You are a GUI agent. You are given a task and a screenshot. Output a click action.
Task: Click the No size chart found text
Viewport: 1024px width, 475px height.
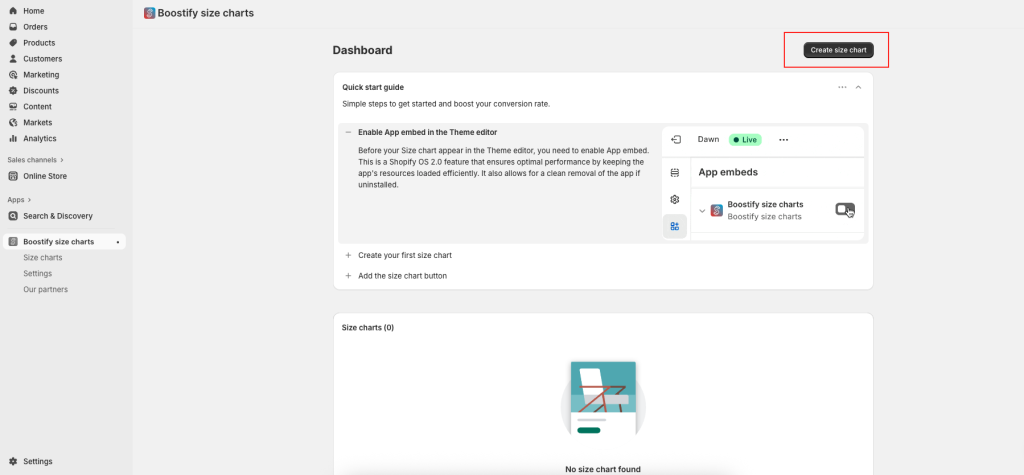click(603, 469)
